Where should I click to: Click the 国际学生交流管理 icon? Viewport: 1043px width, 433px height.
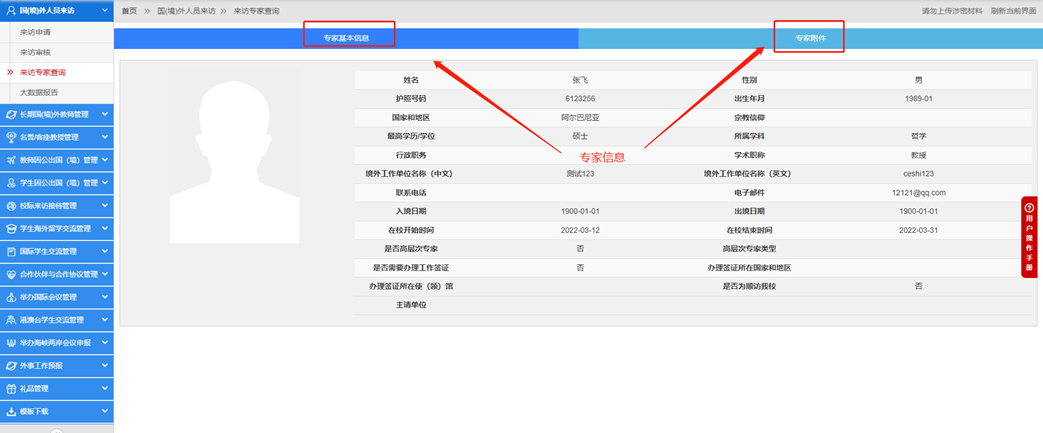pyautogui.click(x=10, y=251)
